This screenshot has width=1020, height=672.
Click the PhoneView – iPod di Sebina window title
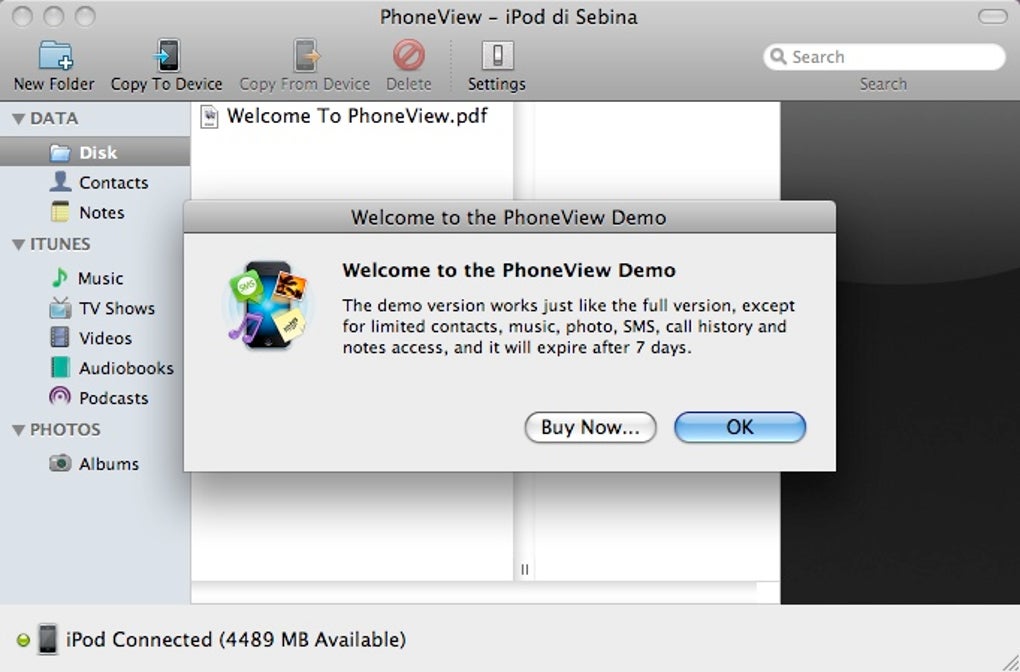click(x=509, y=17)
